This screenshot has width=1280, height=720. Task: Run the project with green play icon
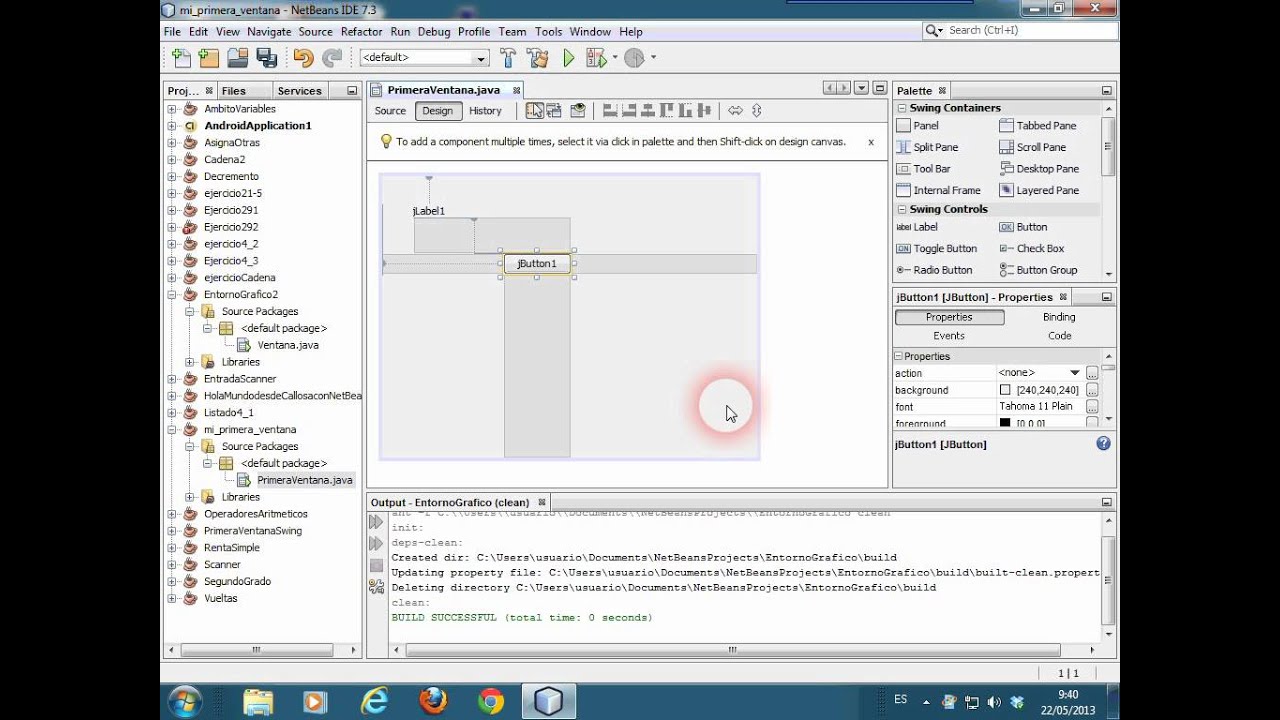569,58
